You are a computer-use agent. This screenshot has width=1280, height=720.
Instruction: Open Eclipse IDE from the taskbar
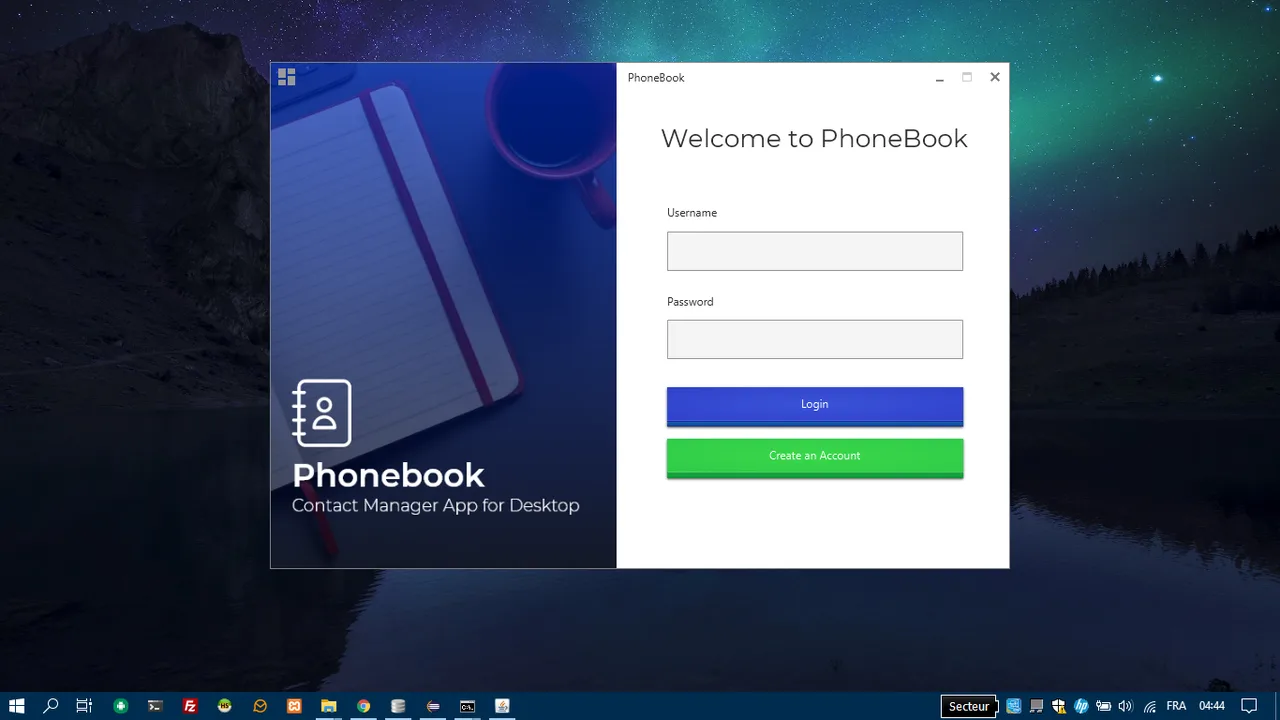coord(433,706)
